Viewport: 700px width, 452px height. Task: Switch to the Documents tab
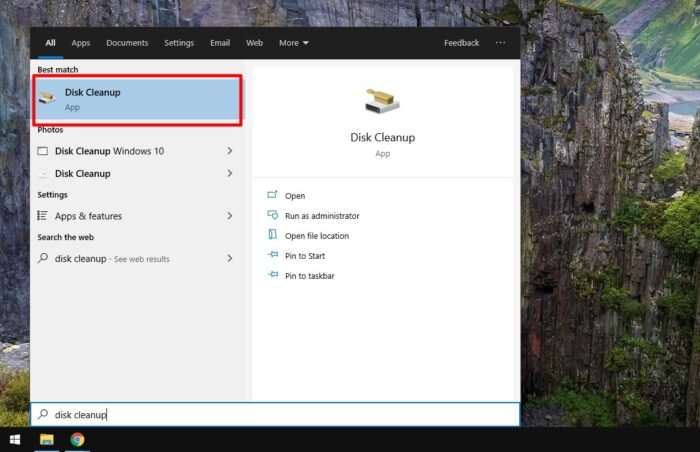(127, 43)
